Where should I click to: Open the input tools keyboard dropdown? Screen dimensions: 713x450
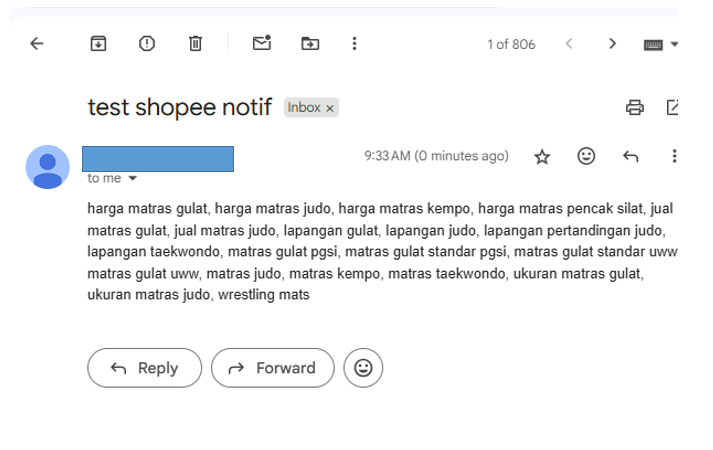tap(674, 44)
